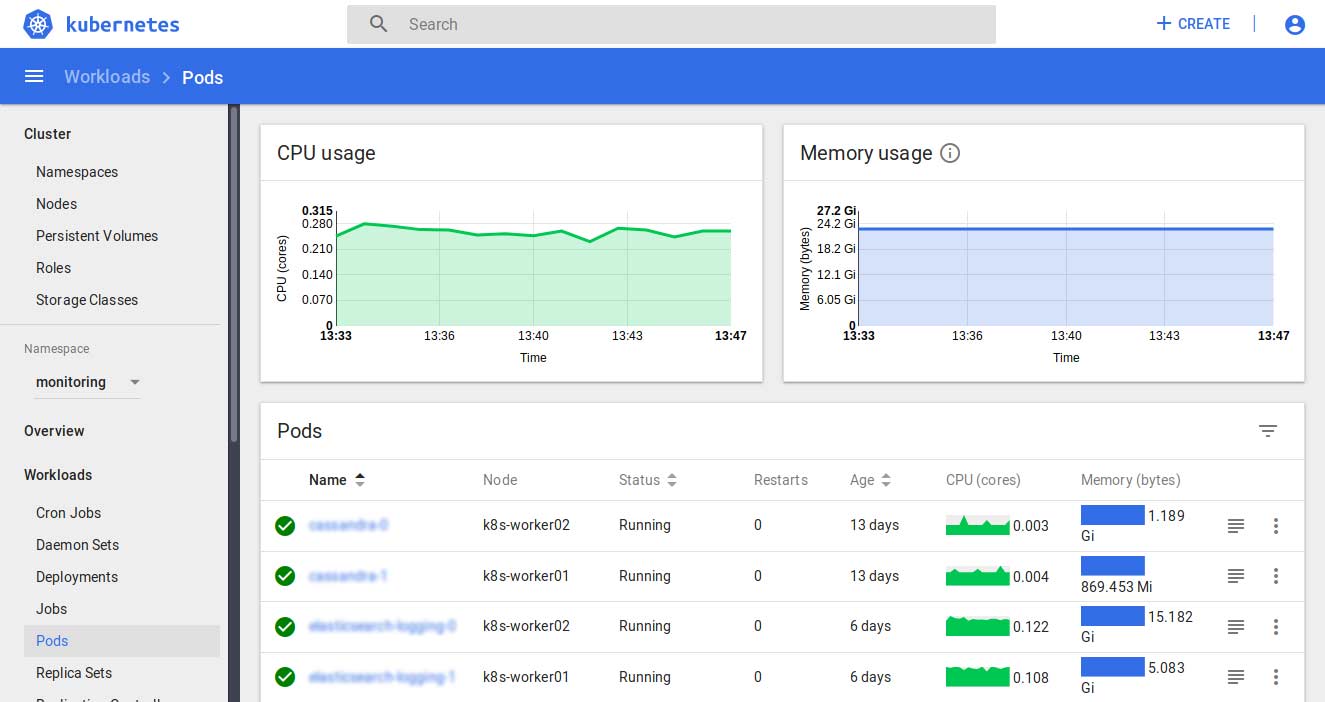View logs icon for elasticsearch-logging-1

coord(1236,677)
